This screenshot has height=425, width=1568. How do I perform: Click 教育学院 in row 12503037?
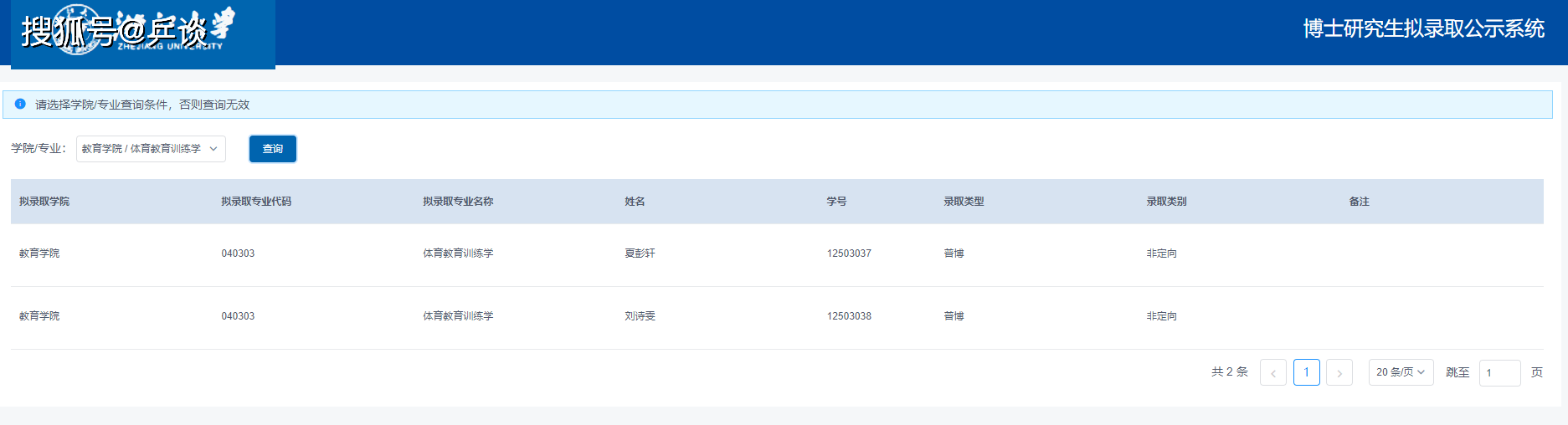(x=39, y=253)
